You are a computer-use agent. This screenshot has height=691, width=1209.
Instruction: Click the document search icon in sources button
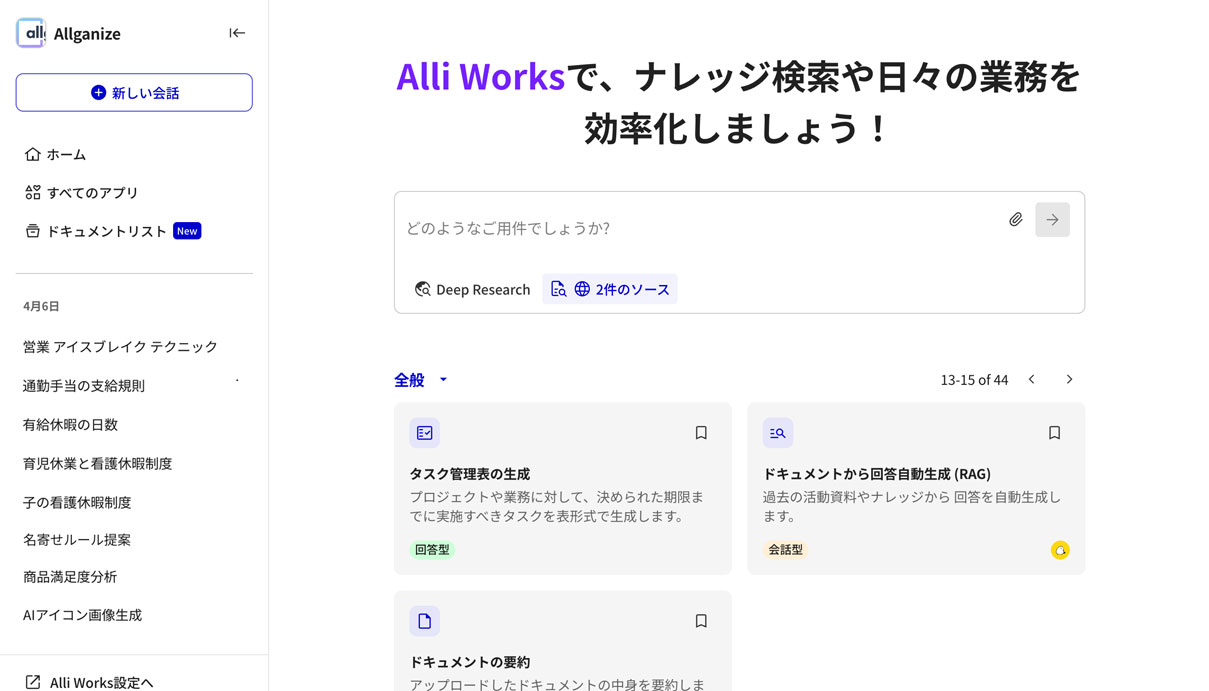tap(559, 289)
